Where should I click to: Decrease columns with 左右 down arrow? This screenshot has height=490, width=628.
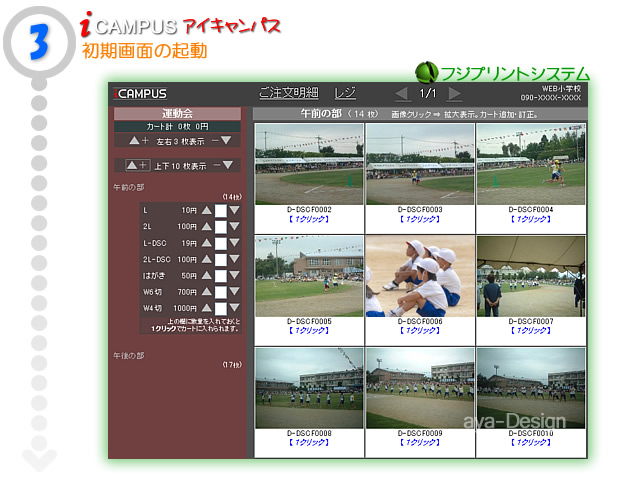pos(226,141)
